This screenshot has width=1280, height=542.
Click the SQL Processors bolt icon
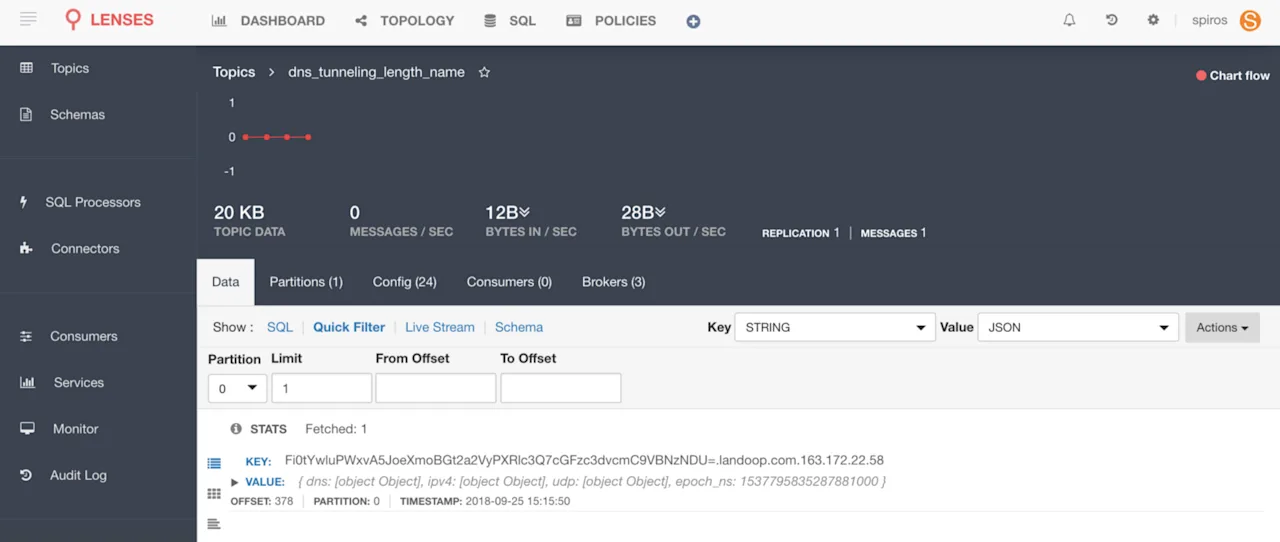24,202
